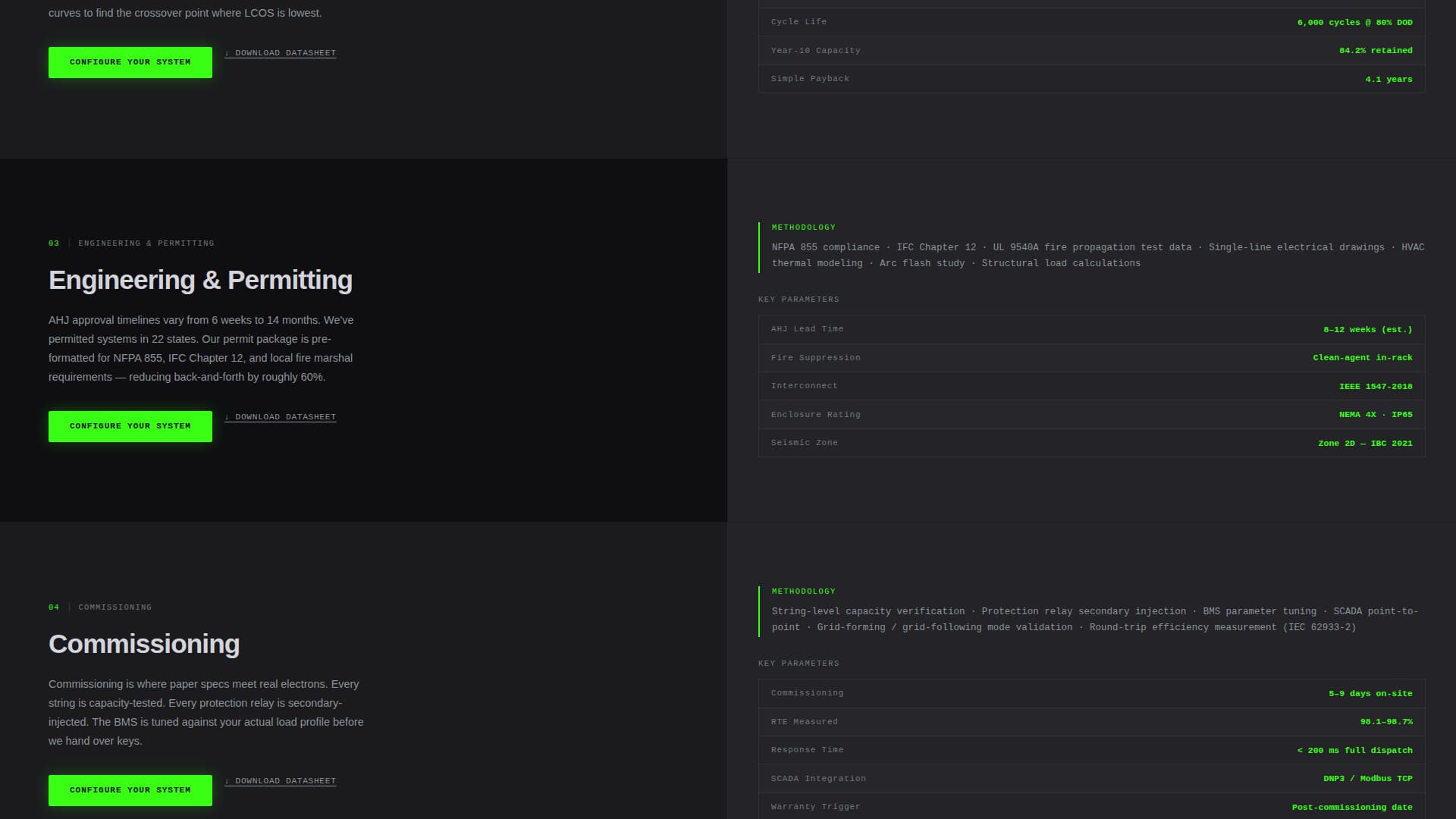
Task: Click the DNP3 / Modbus TCP SCADA value
Action: 1367,778
